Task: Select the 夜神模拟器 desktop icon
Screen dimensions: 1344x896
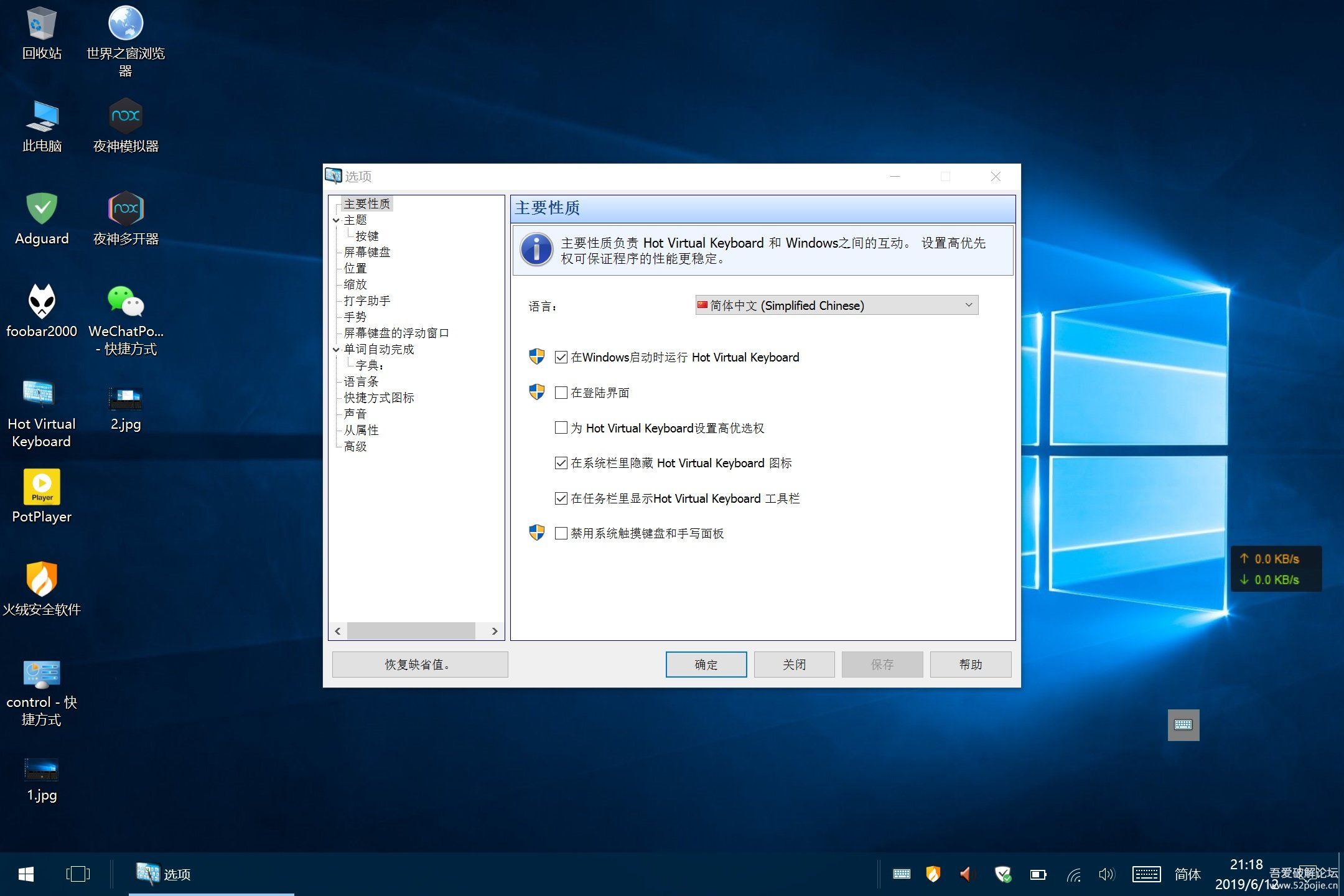Action: pyautogui.click(x=126, y=126)
